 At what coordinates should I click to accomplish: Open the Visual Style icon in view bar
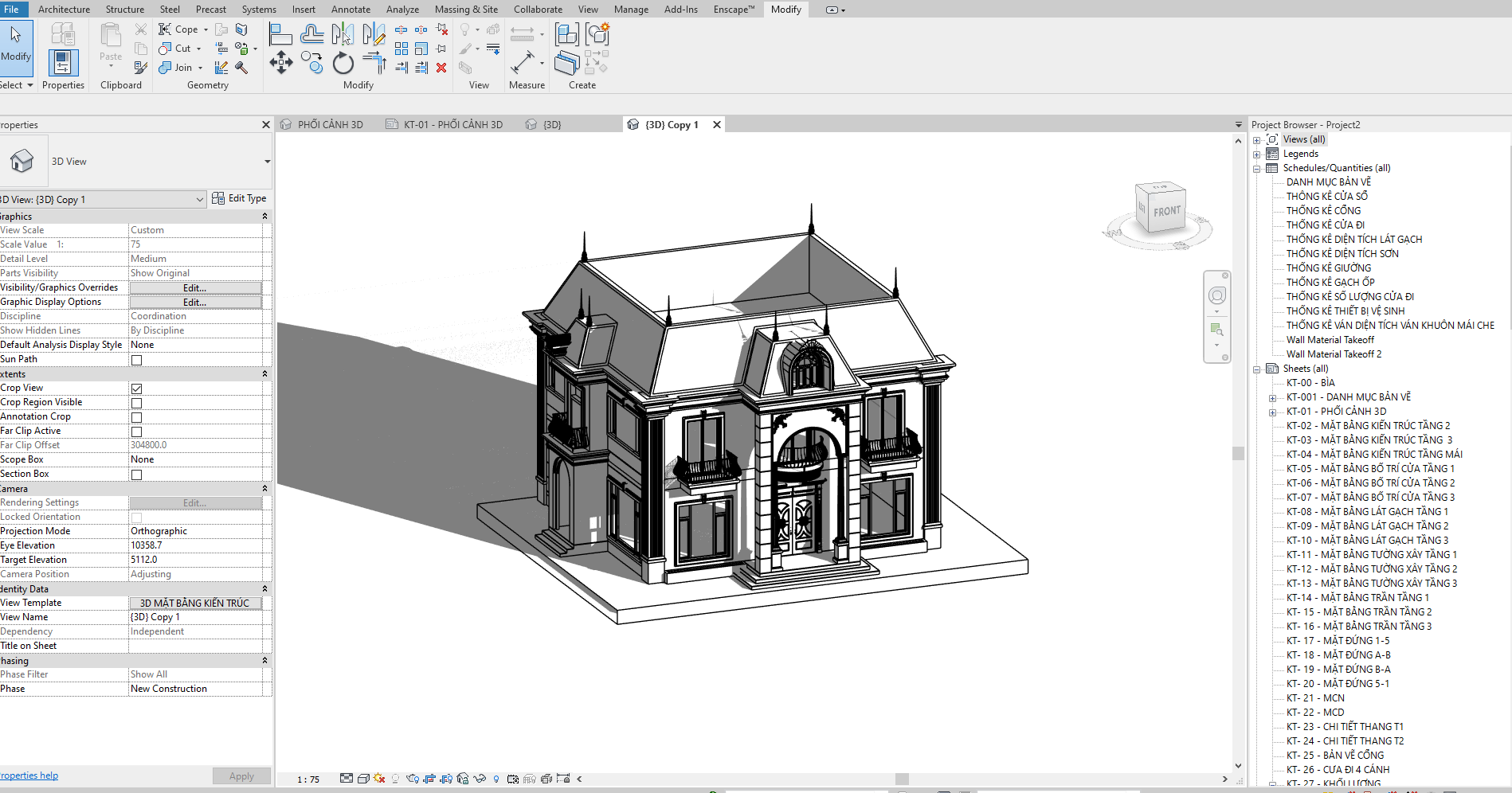coord(363,779)
